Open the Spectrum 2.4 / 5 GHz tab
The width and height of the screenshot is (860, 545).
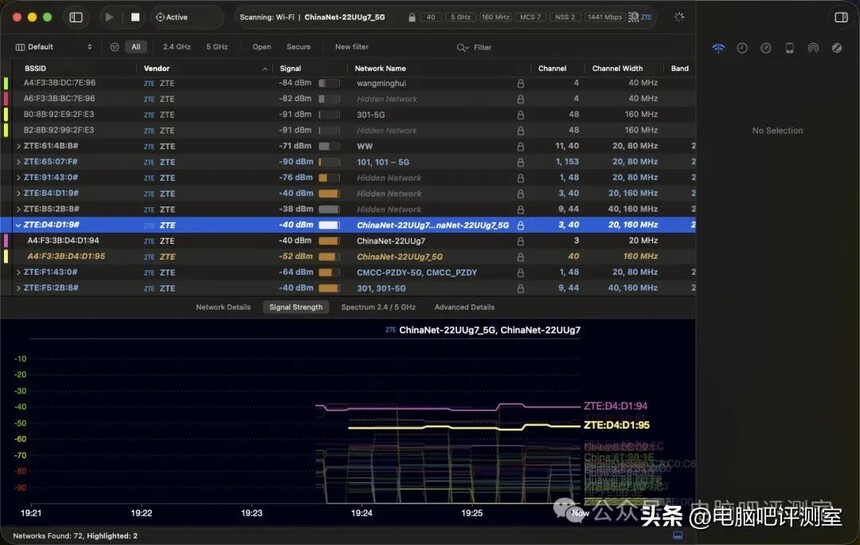coord(378,307)
